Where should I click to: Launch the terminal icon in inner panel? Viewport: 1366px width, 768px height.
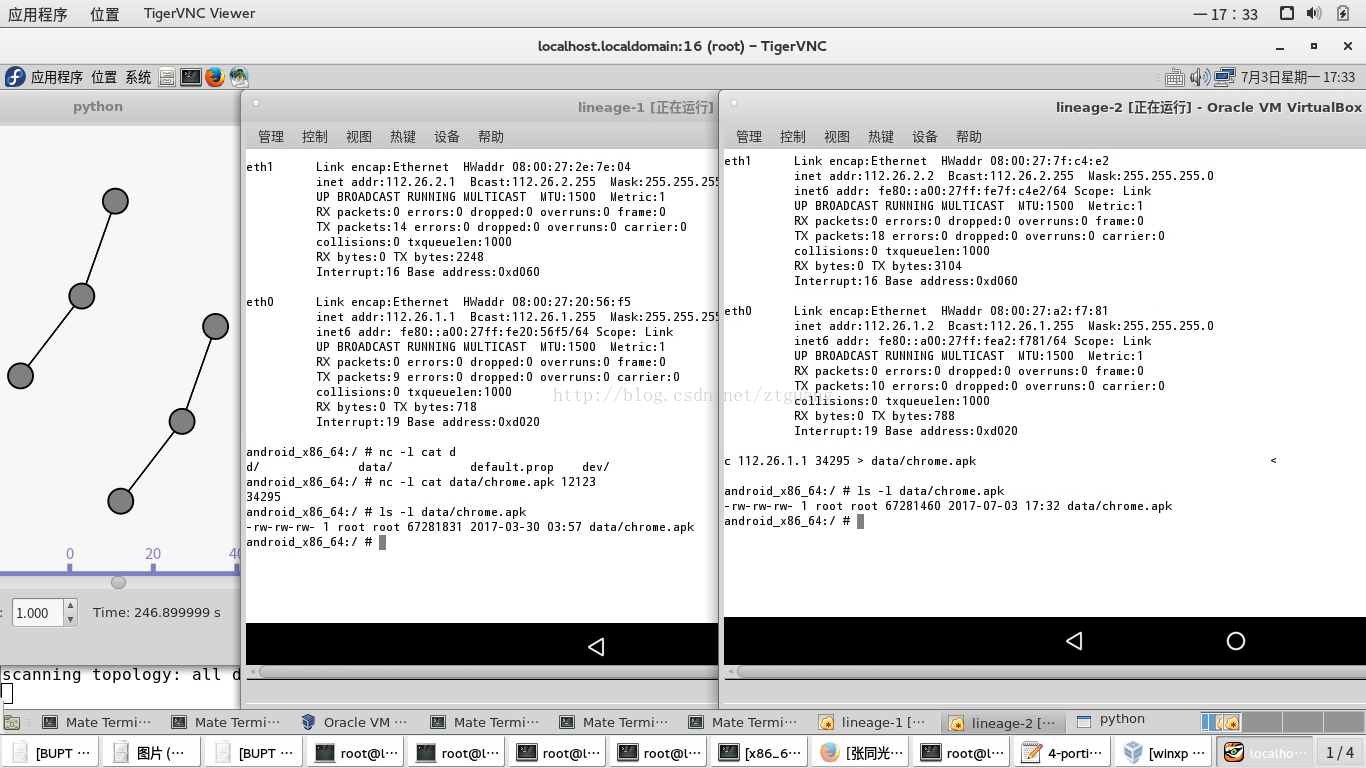click(191, 77)
